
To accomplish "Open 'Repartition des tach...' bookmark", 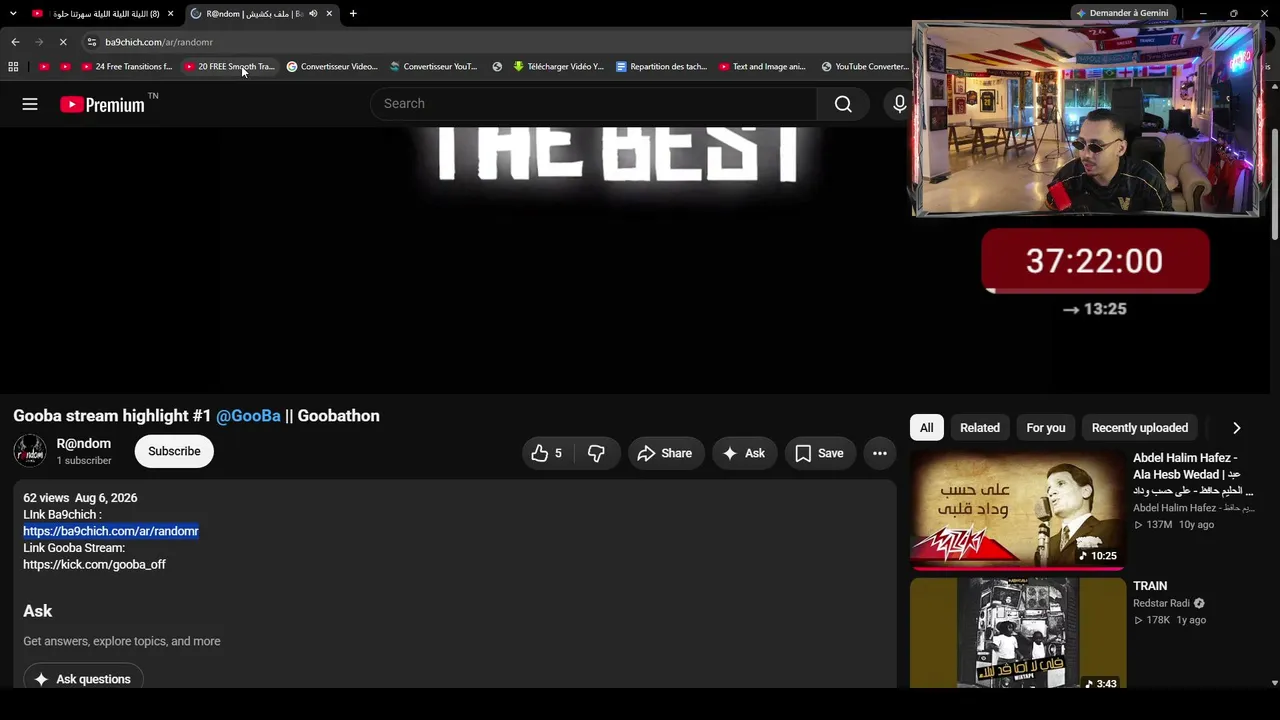I will click(662, 67).
